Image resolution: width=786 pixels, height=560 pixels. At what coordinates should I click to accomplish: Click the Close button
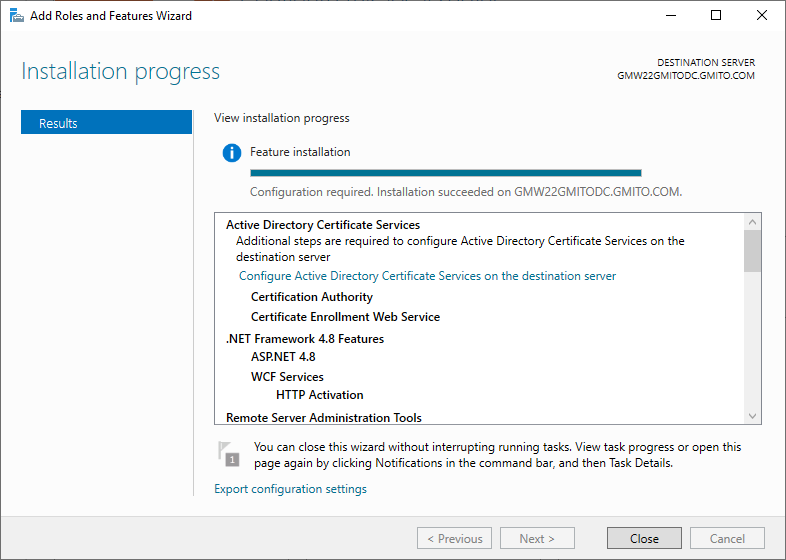(644, 538)
